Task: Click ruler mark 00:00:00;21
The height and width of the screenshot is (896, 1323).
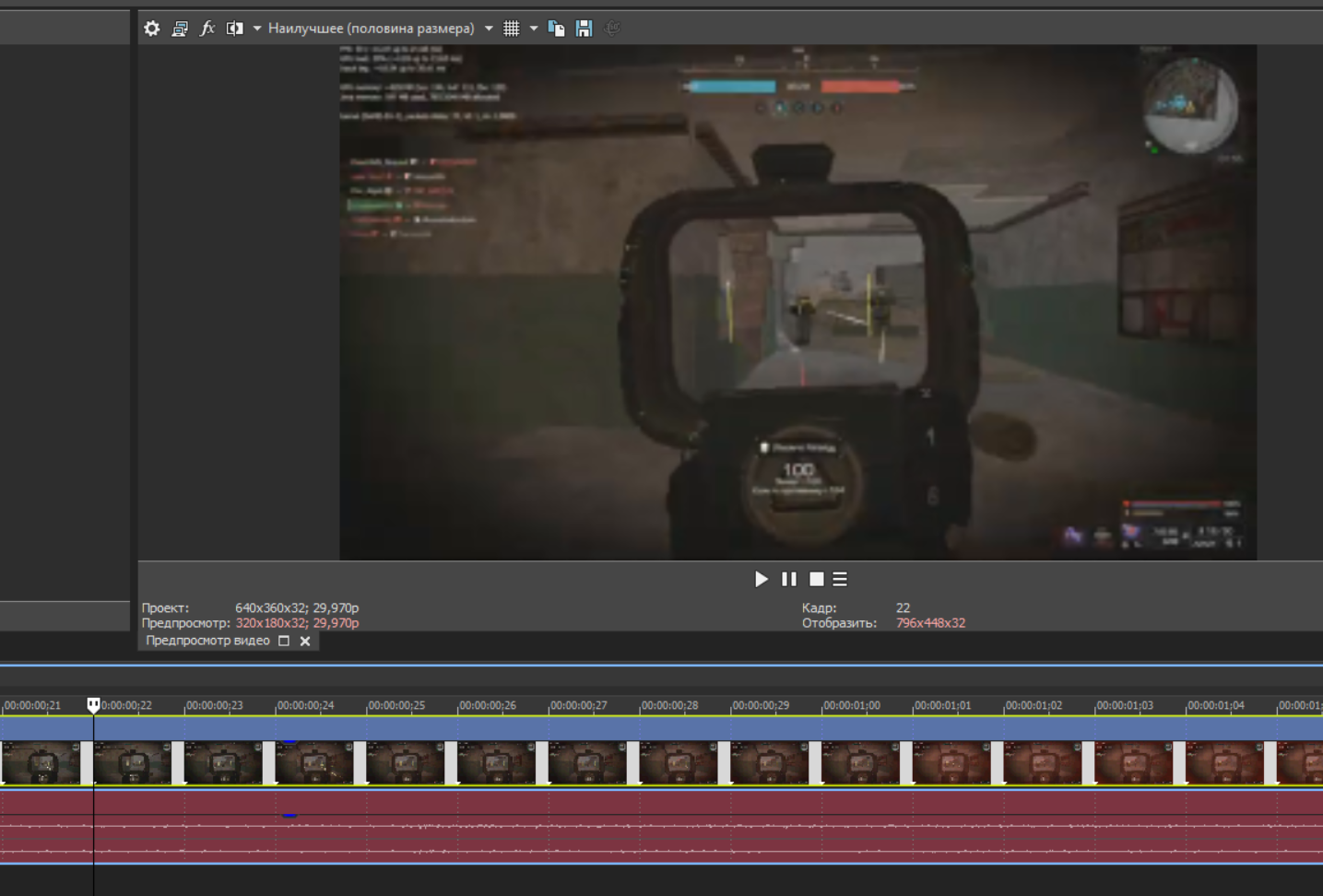Action: point(32,705)
